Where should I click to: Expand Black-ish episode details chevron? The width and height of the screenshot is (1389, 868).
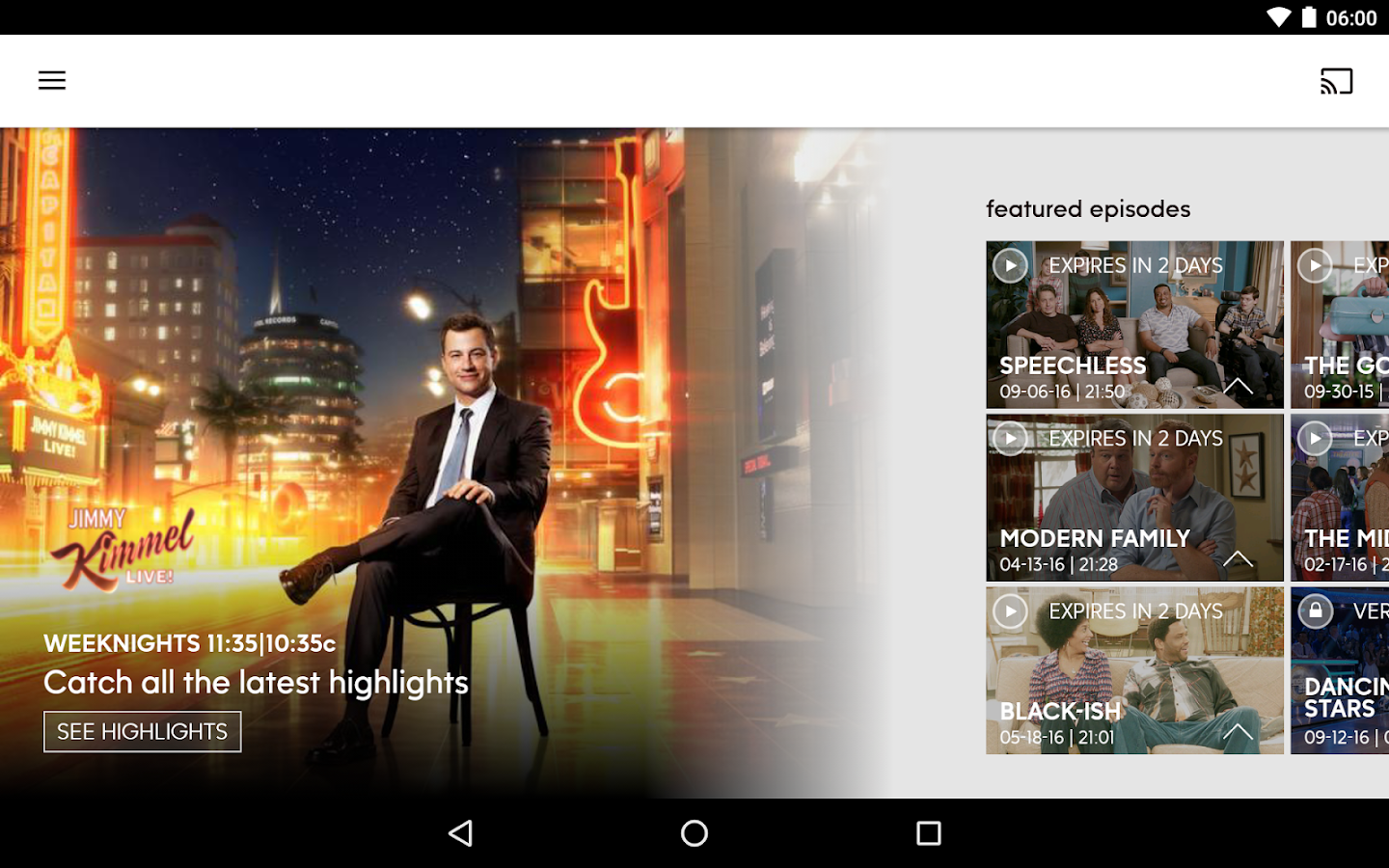1238,732
